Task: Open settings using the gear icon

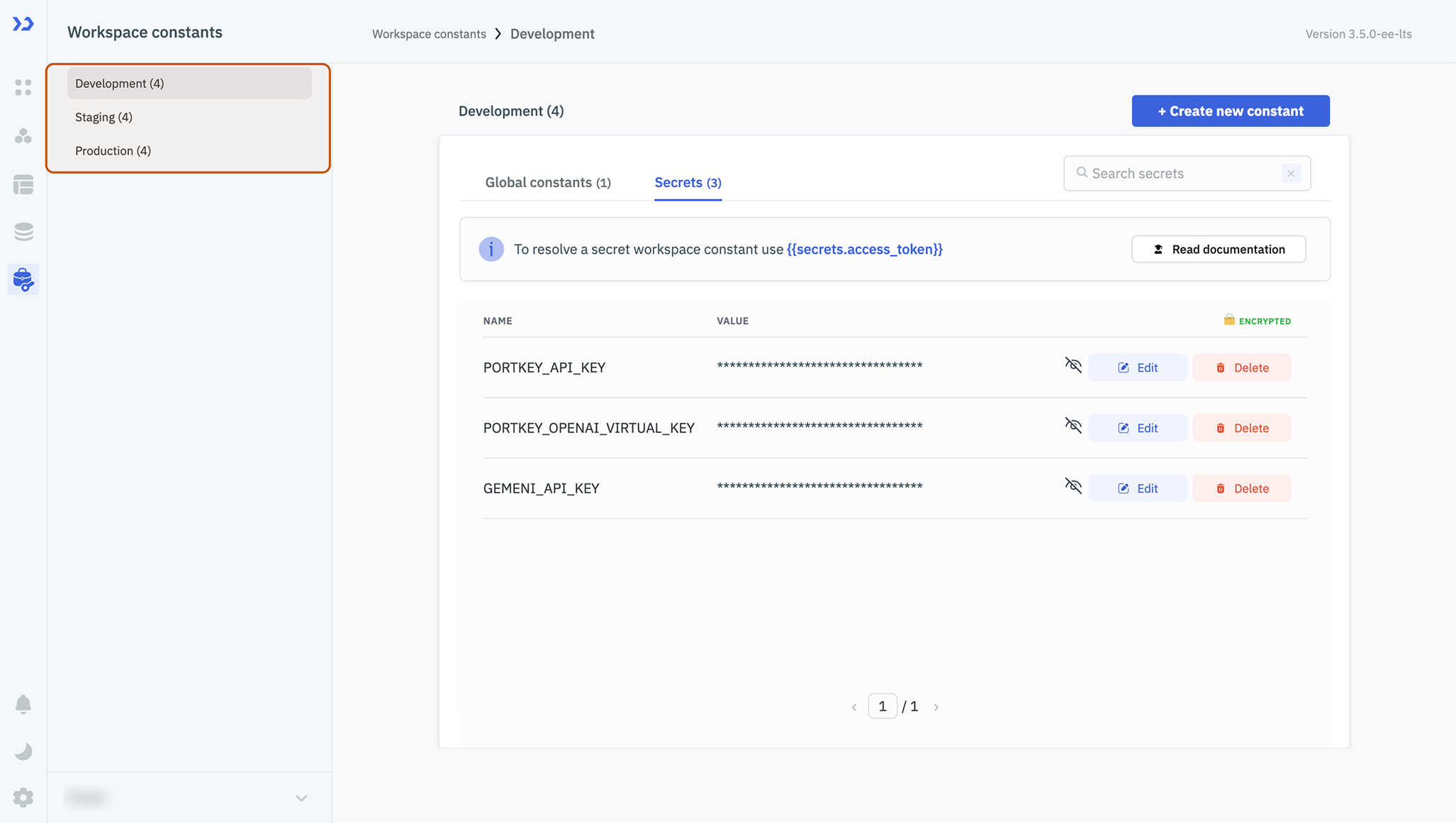Action: point(23,797)
